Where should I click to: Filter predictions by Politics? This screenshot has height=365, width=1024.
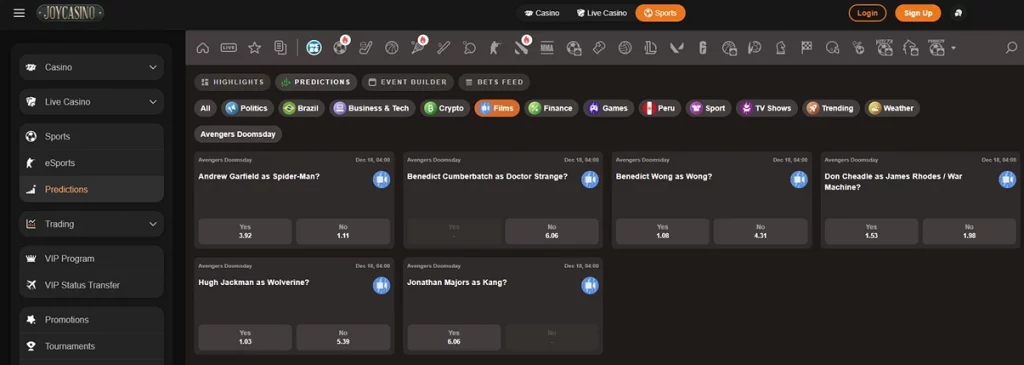coord(248,108)
